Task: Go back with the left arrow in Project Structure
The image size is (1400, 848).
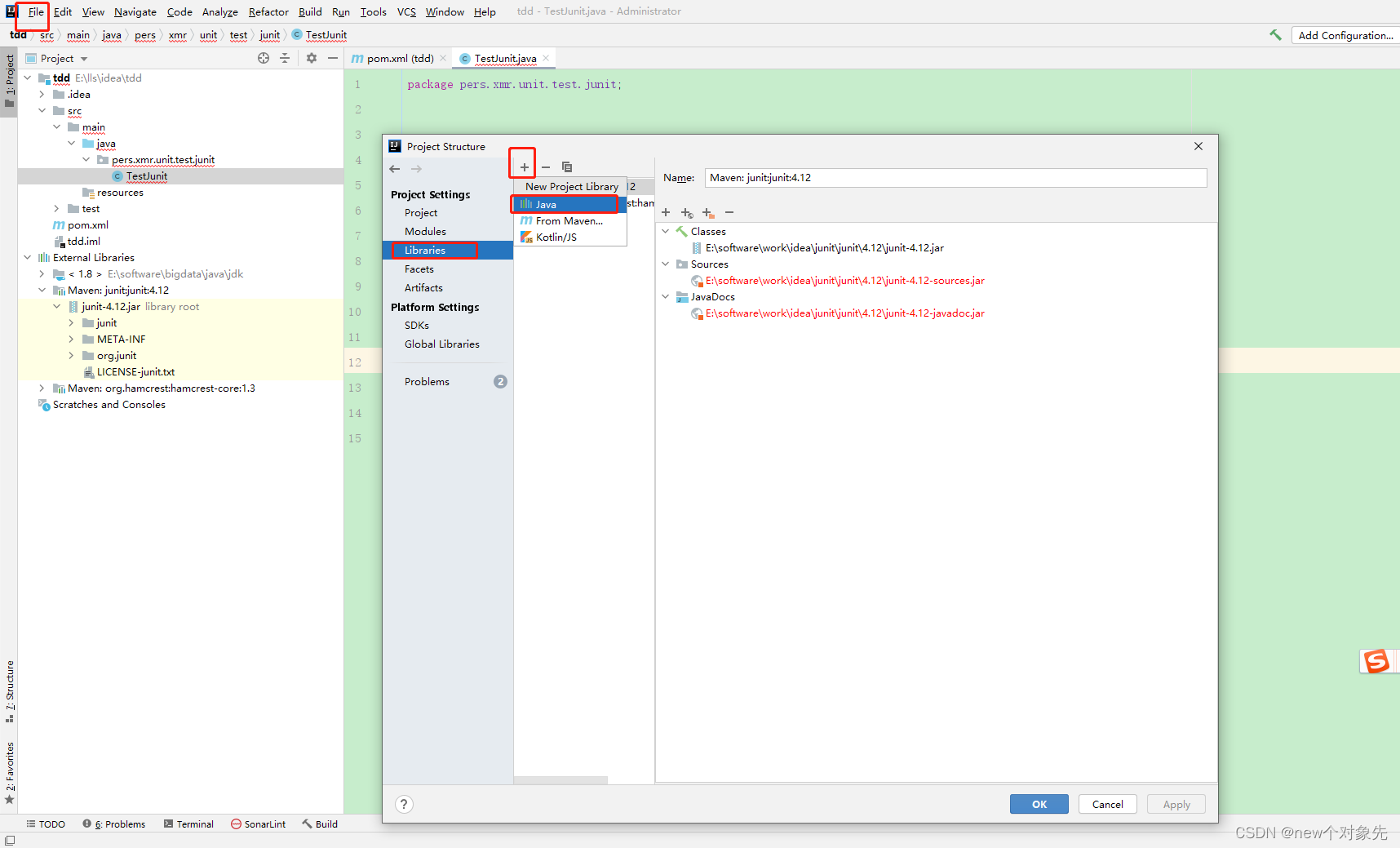Action: tap(395, 169)
